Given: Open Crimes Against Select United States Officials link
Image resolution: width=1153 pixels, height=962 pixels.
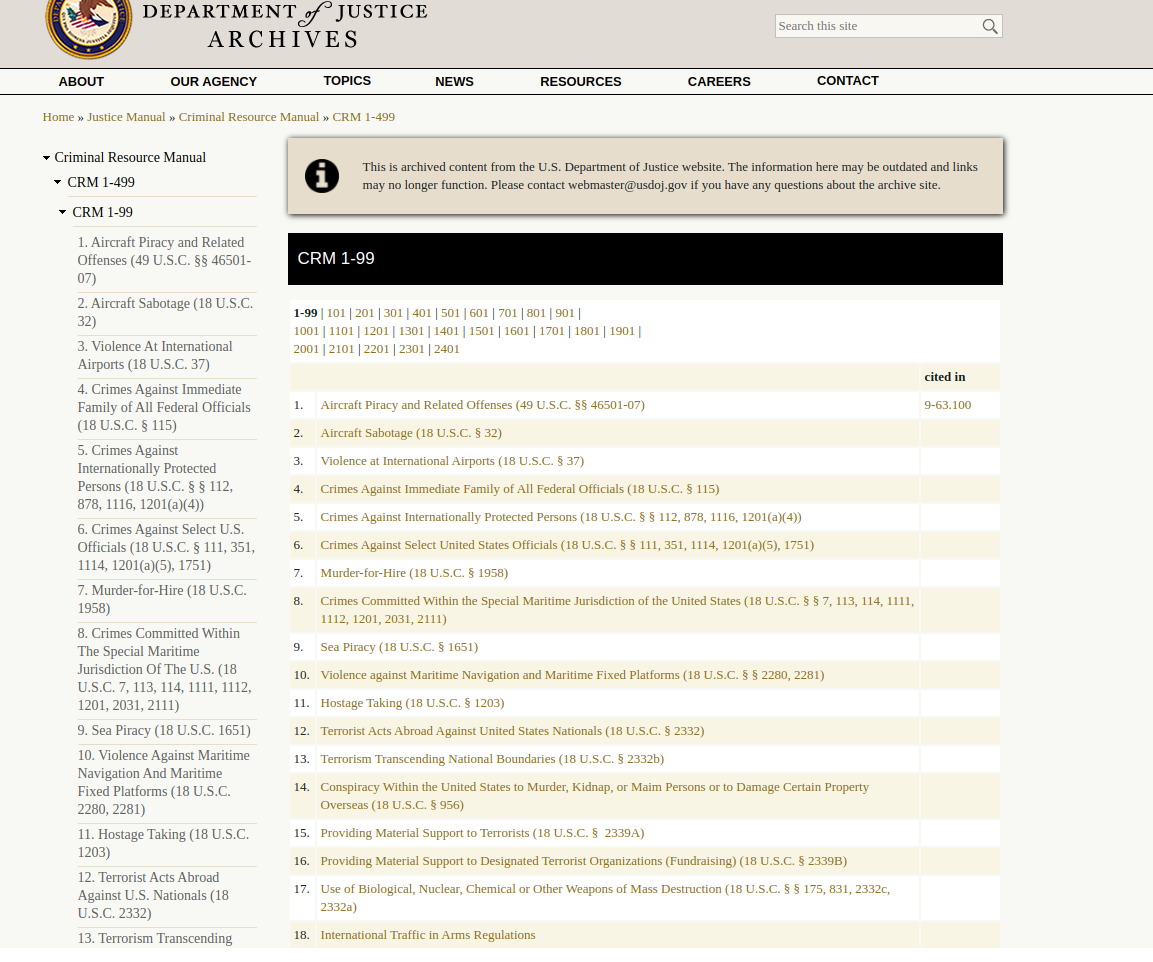Looking at the screenshot, I should coord(567,544).
